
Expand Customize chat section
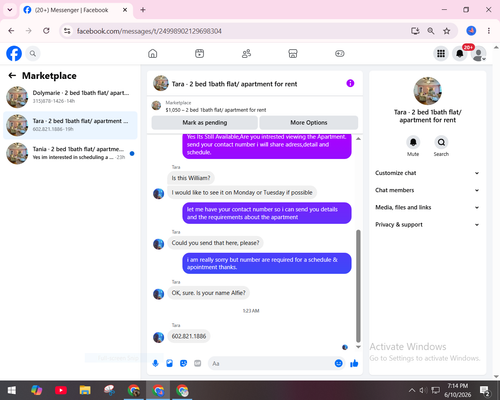[x=427, y=173]
